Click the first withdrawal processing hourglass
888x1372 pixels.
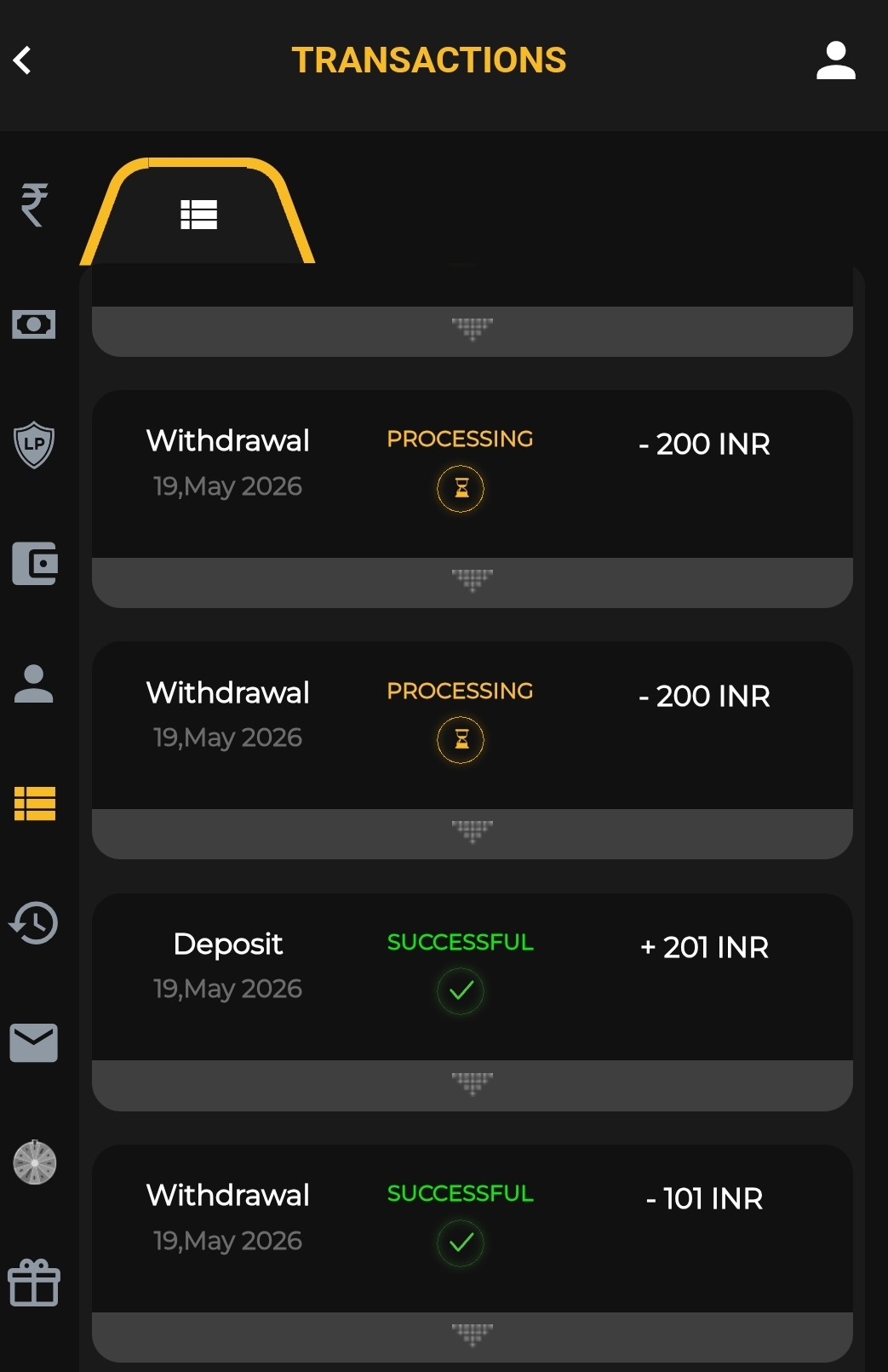point(461,489)
